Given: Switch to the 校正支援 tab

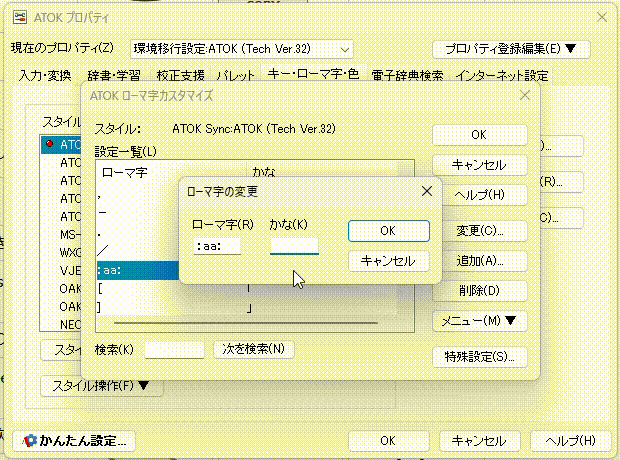Looking at the screenshot, I should point(181,75).
